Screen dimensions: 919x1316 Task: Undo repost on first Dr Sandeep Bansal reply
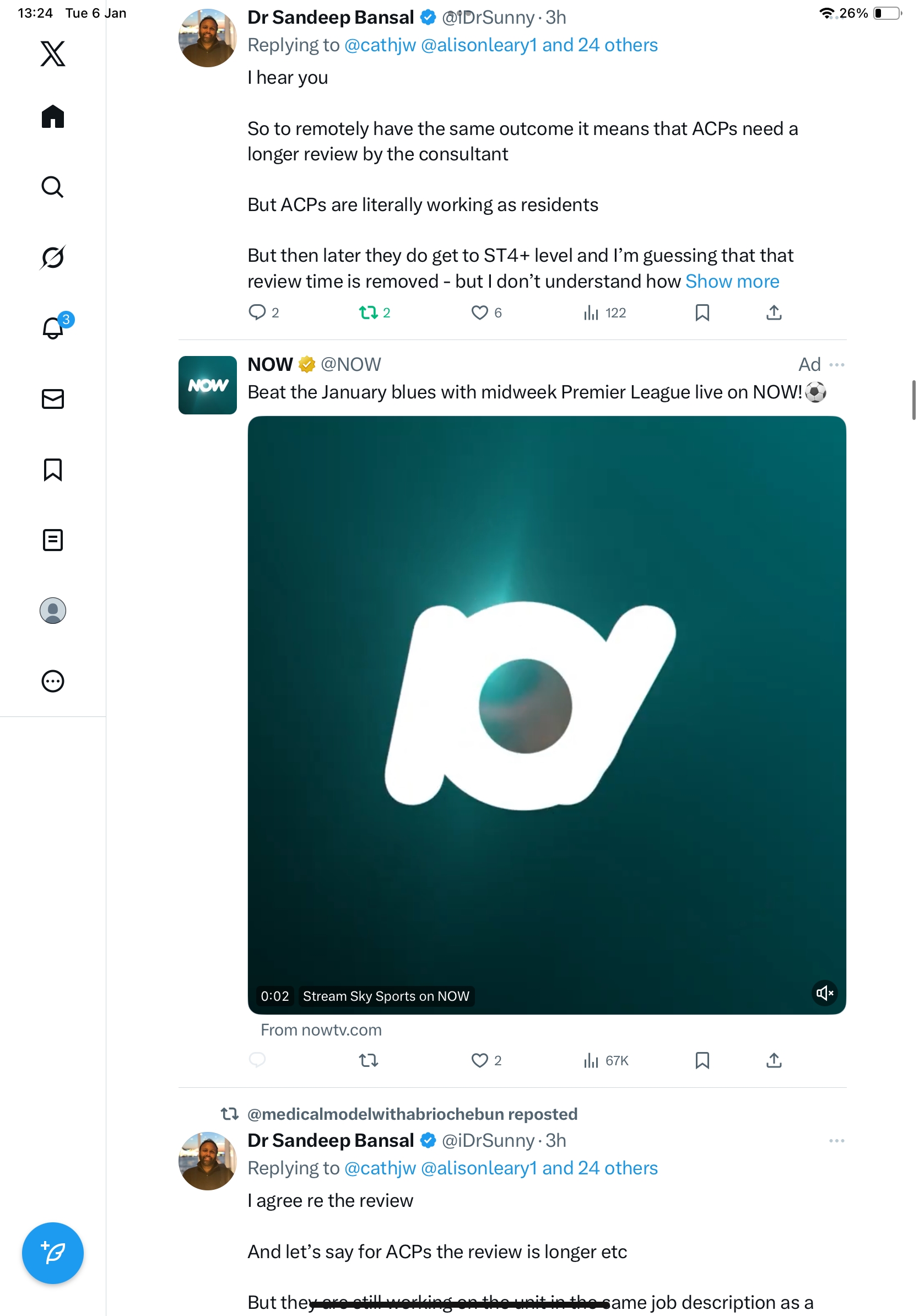click(x=369, y=312)
